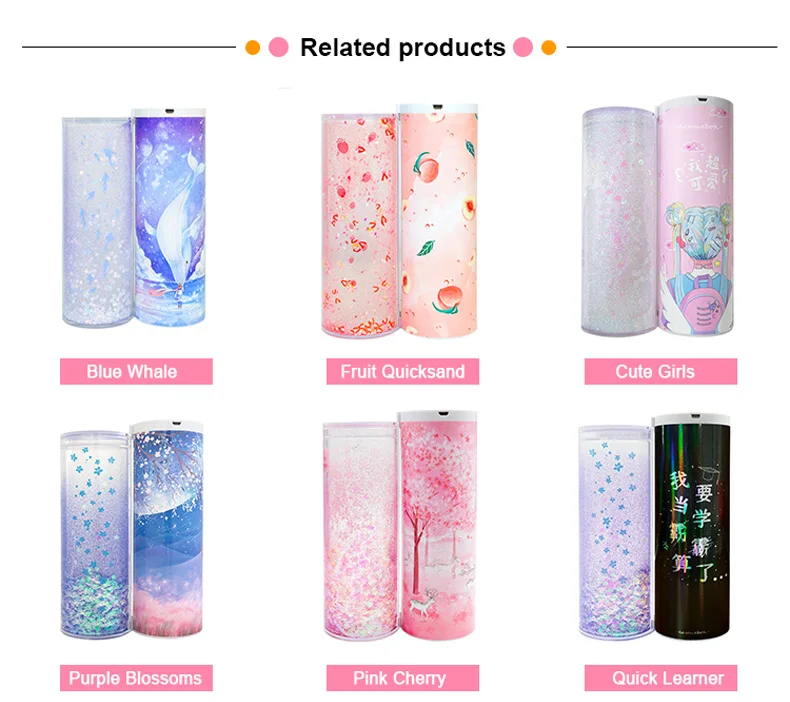Click the orange dot right of heading
790x702 pixels.
(549, 48)
